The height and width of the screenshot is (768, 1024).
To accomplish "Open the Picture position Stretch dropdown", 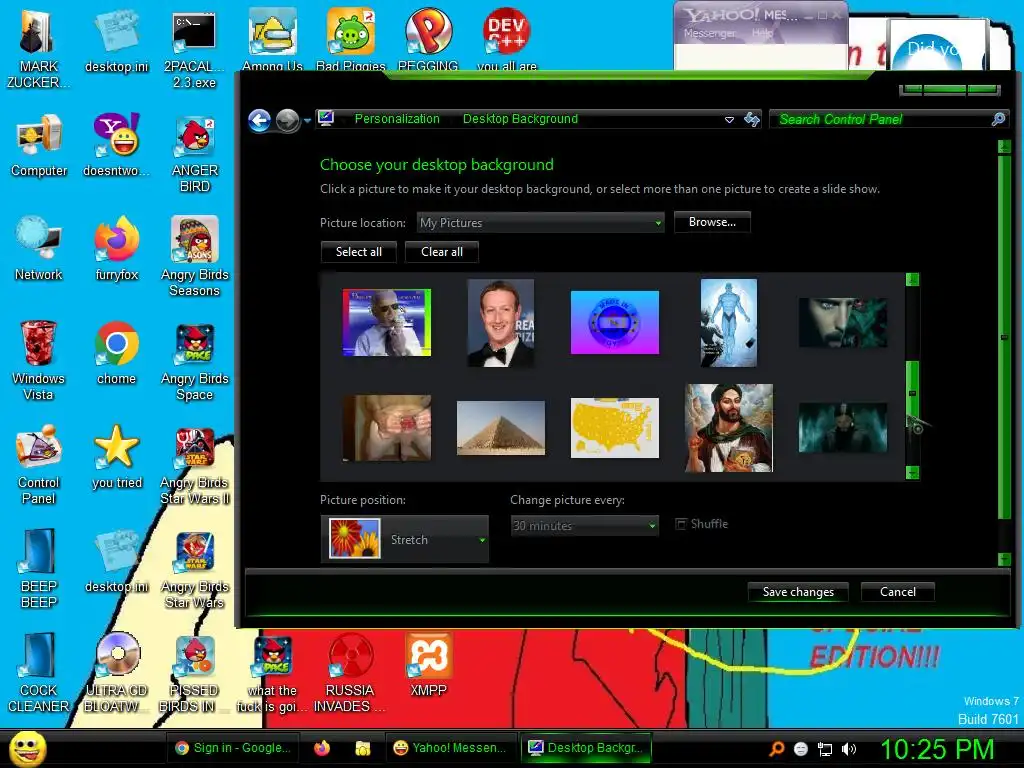I will point(405,539).
